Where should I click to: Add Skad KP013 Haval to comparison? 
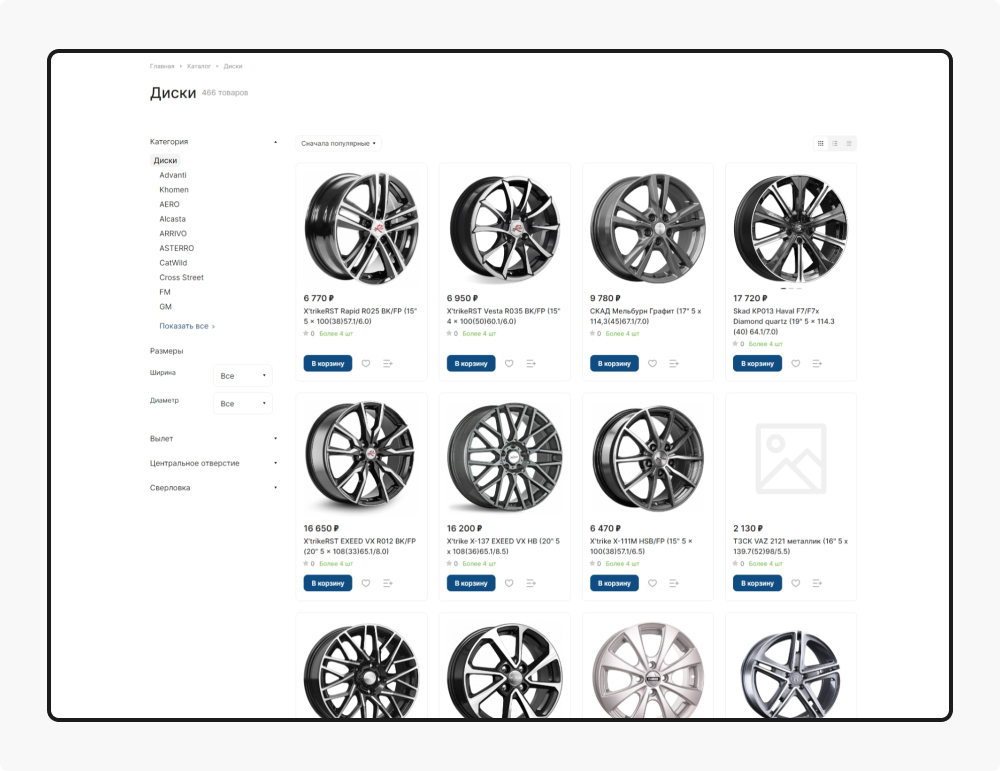click(817, 363)
